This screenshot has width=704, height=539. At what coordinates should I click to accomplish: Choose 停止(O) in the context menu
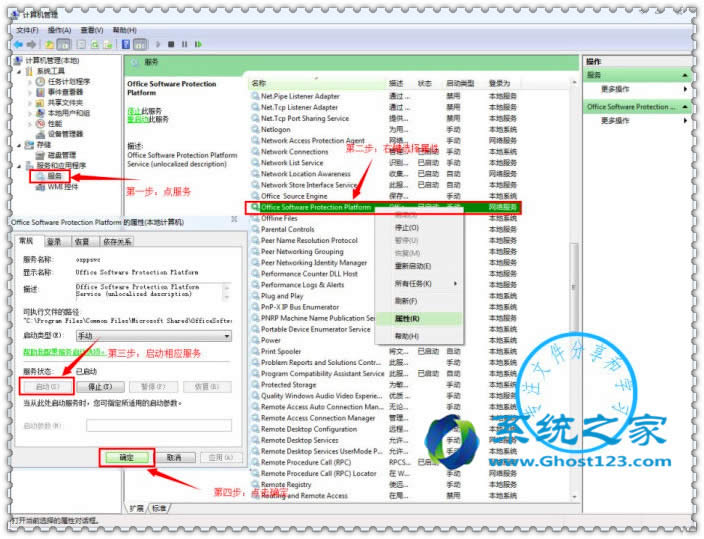(419, 228)
